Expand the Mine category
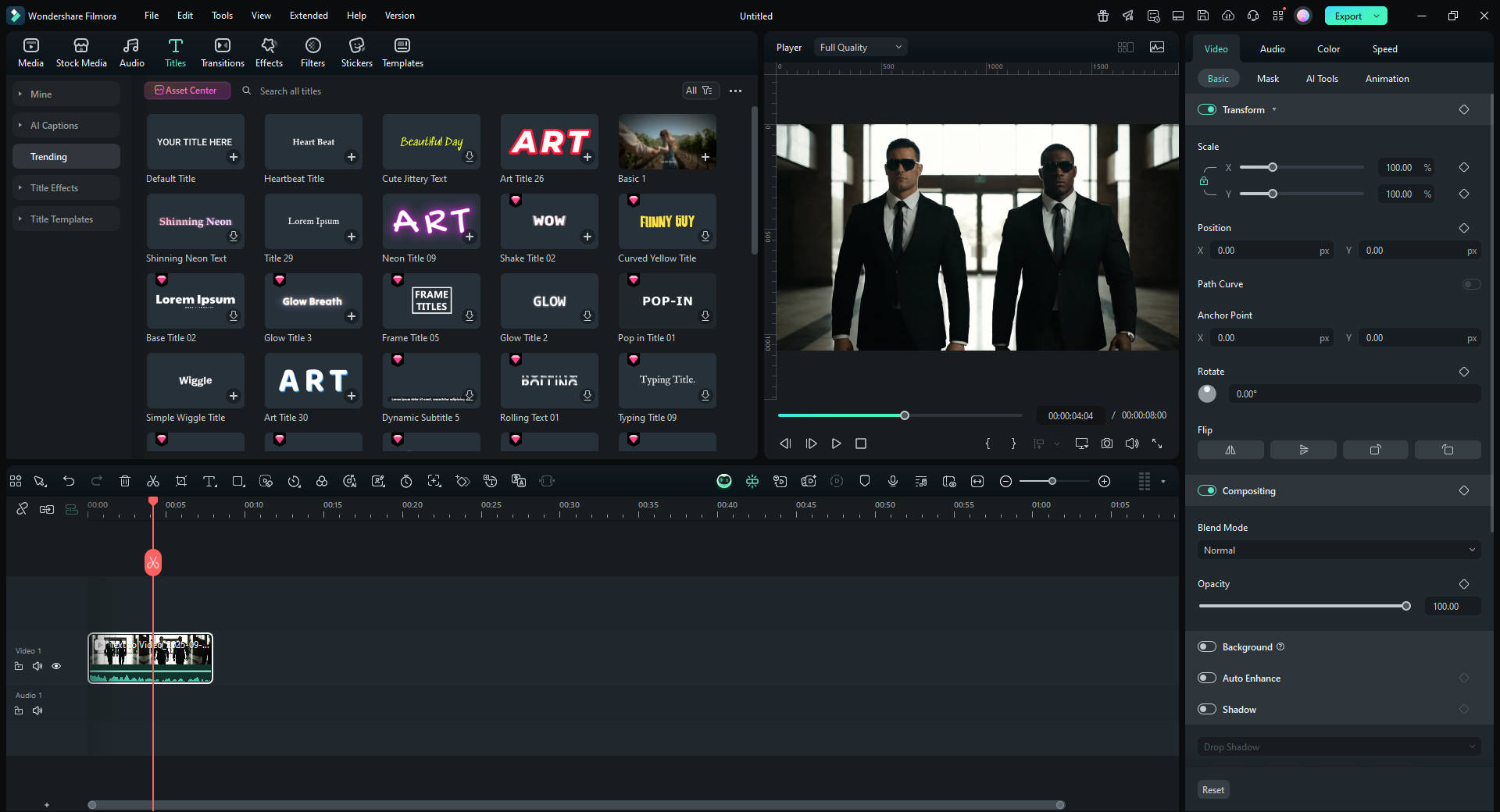This screenshot has height=812, width=1500. [x=66, y=94]
